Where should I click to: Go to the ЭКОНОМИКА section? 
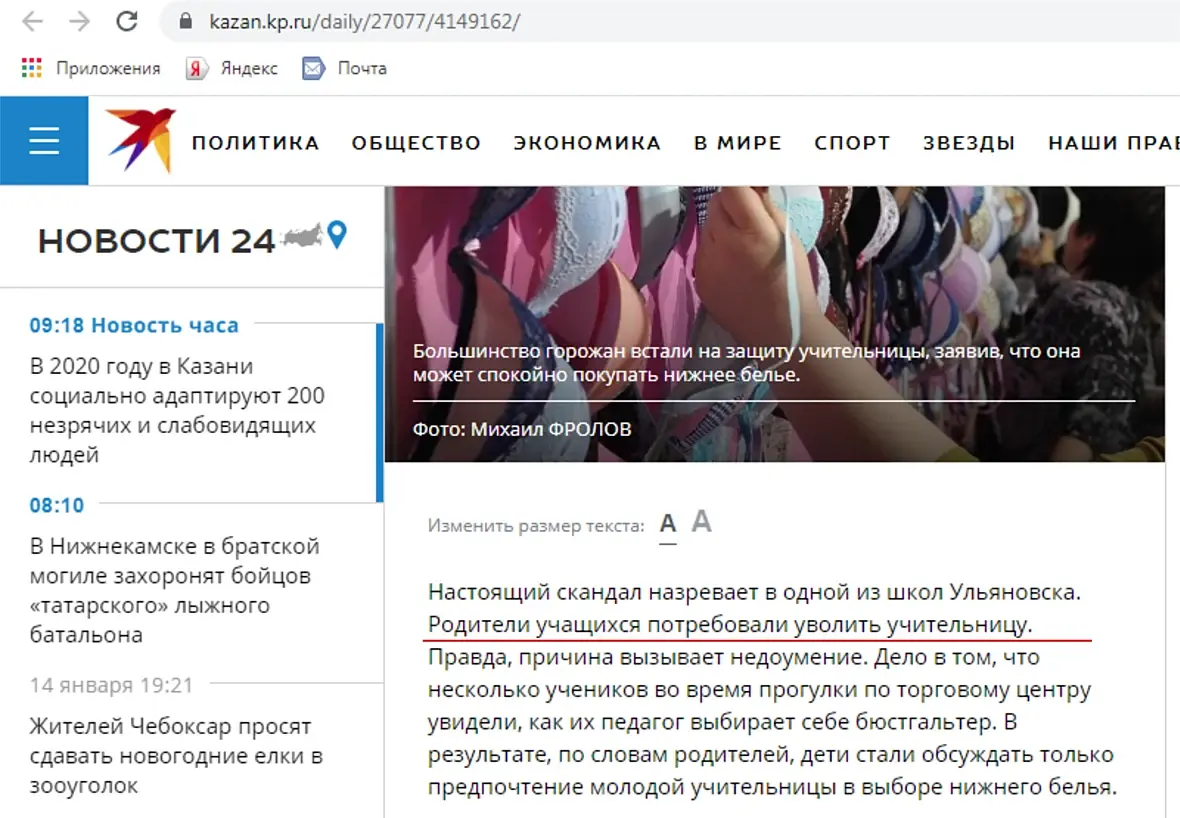pyautogui.click(x=587, y=142)
